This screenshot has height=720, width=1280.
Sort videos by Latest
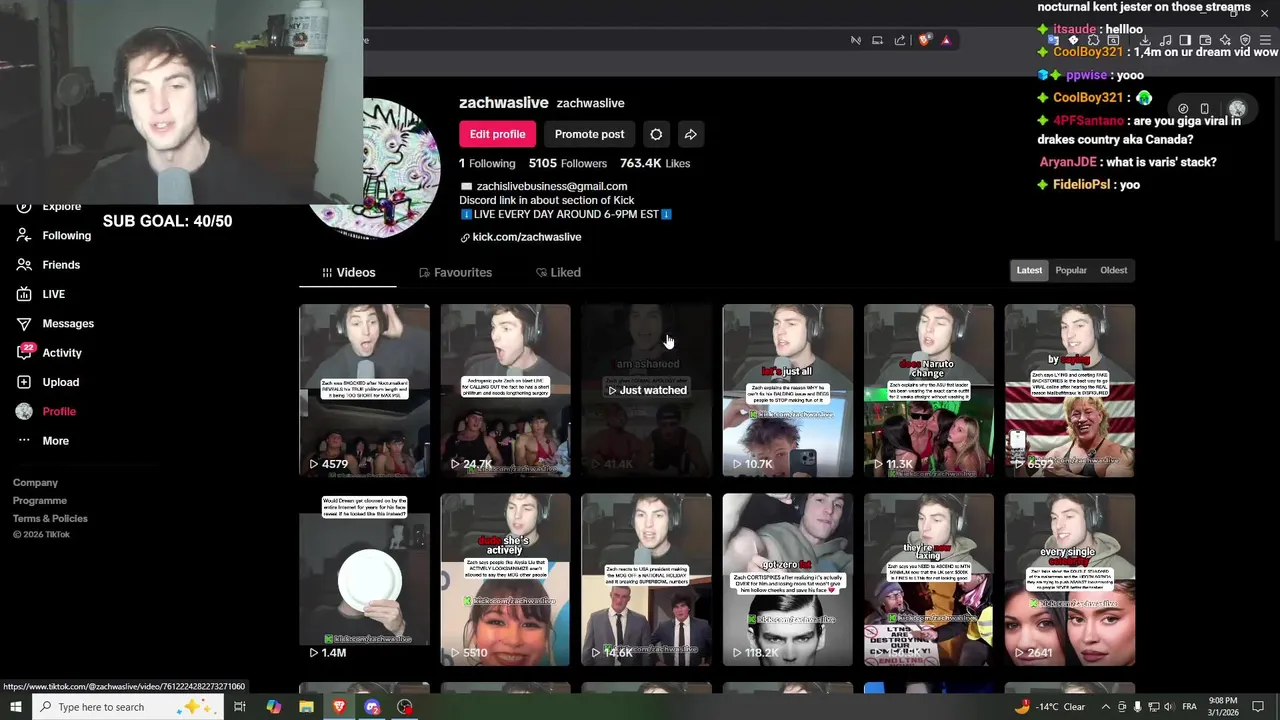pos(1029,270)
